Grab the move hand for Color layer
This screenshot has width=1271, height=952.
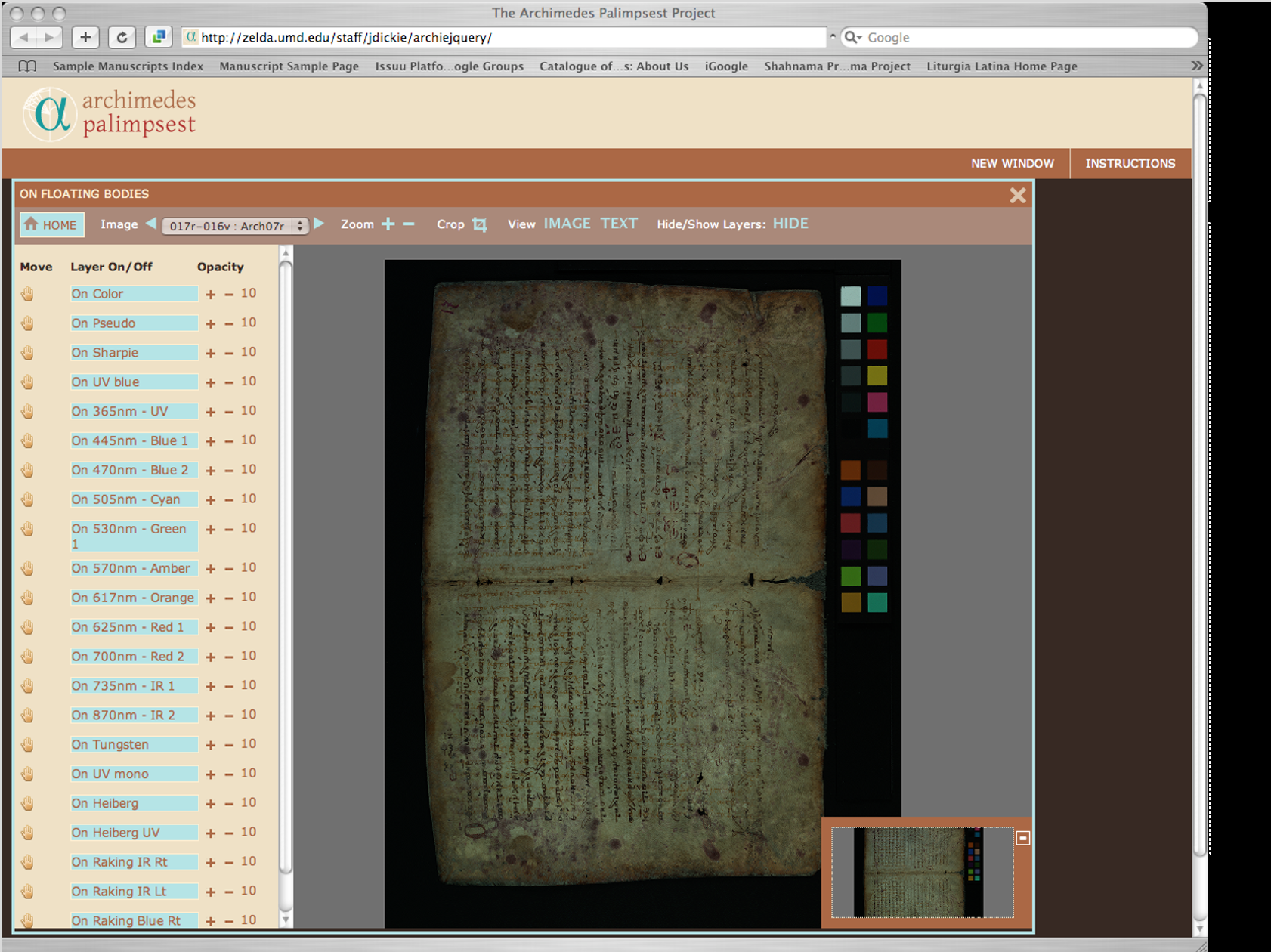[27, 294]
